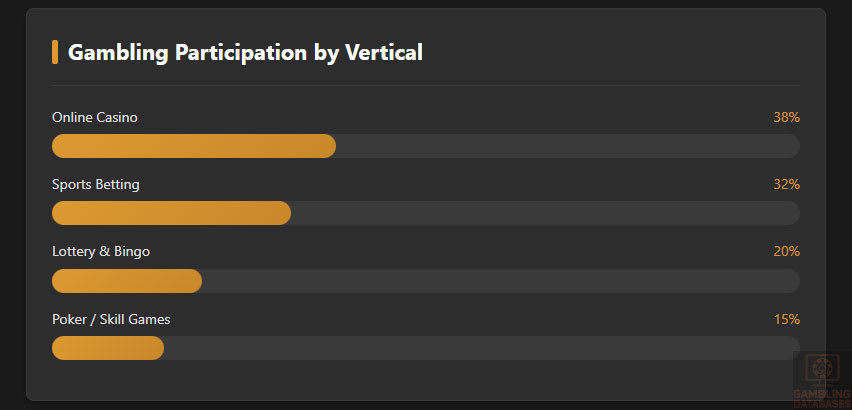Click the orange filled Online Casino bar
The width and height of the screenshot is (852, 410).
[x=193, y=146]
